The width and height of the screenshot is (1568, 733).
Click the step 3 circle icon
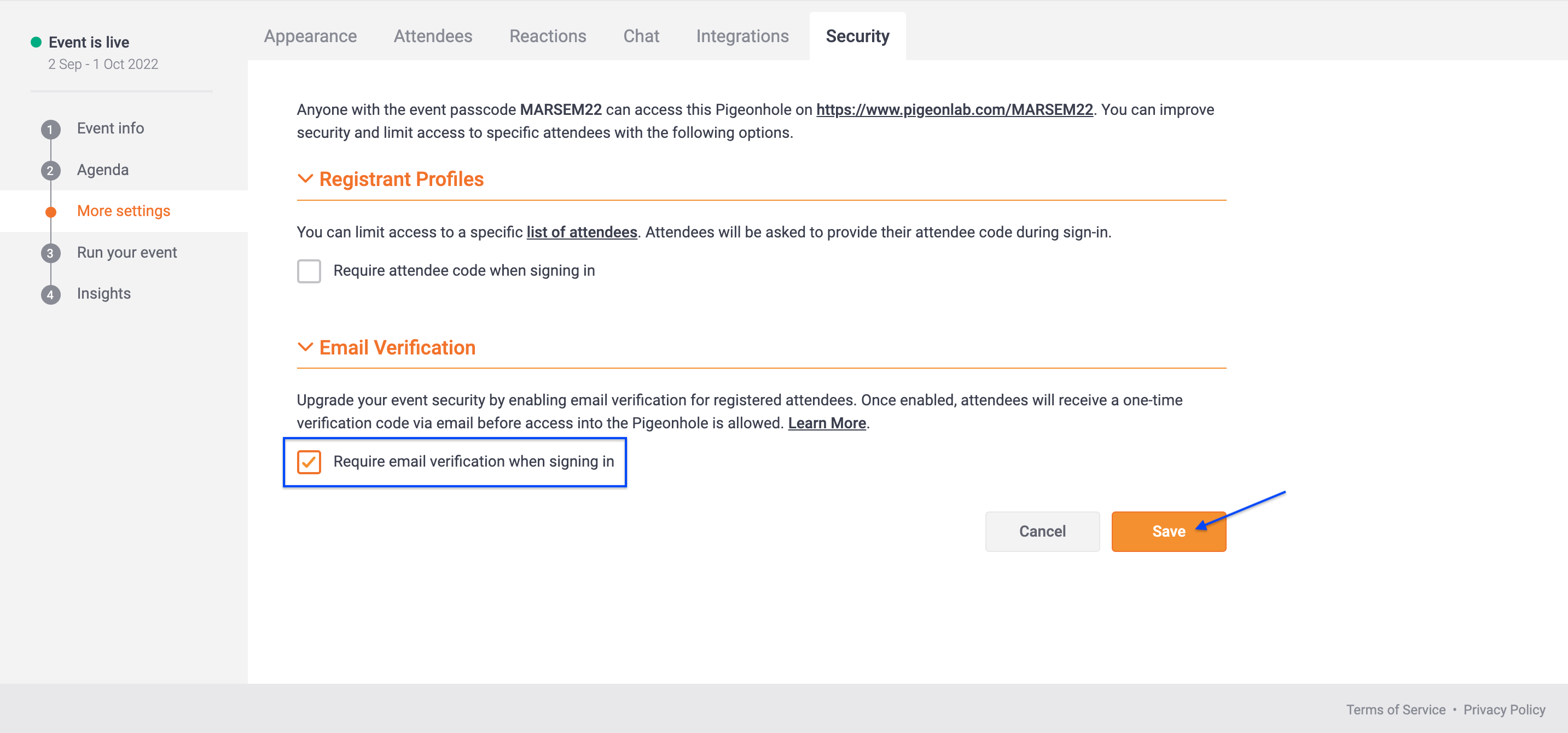point(50,253)
